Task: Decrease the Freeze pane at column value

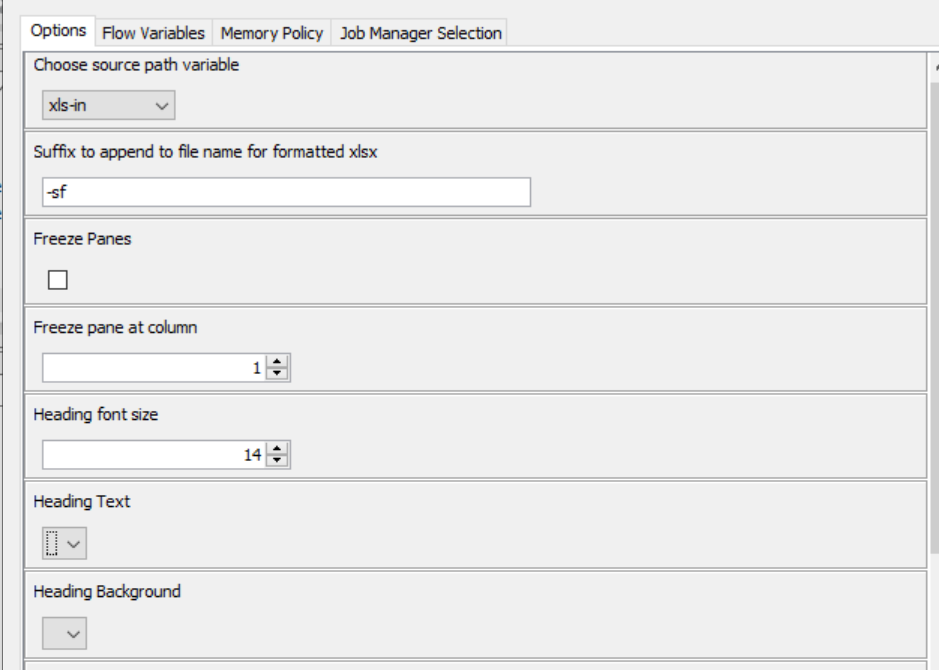Action: (277, 374)
